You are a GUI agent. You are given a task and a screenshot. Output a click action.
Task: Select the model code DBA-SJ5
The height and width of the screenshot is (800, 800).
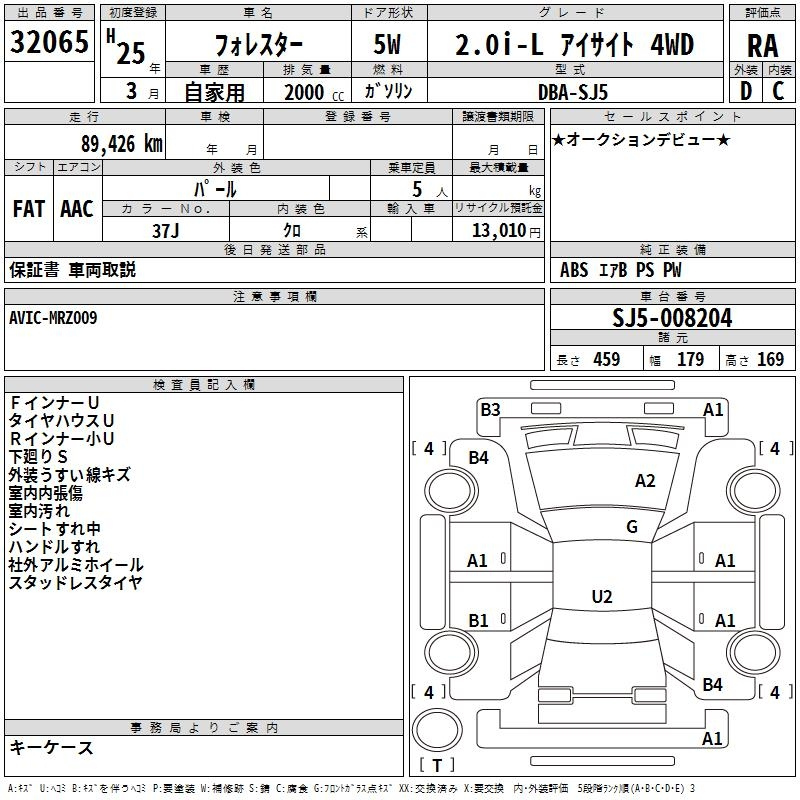pos(573,92)
